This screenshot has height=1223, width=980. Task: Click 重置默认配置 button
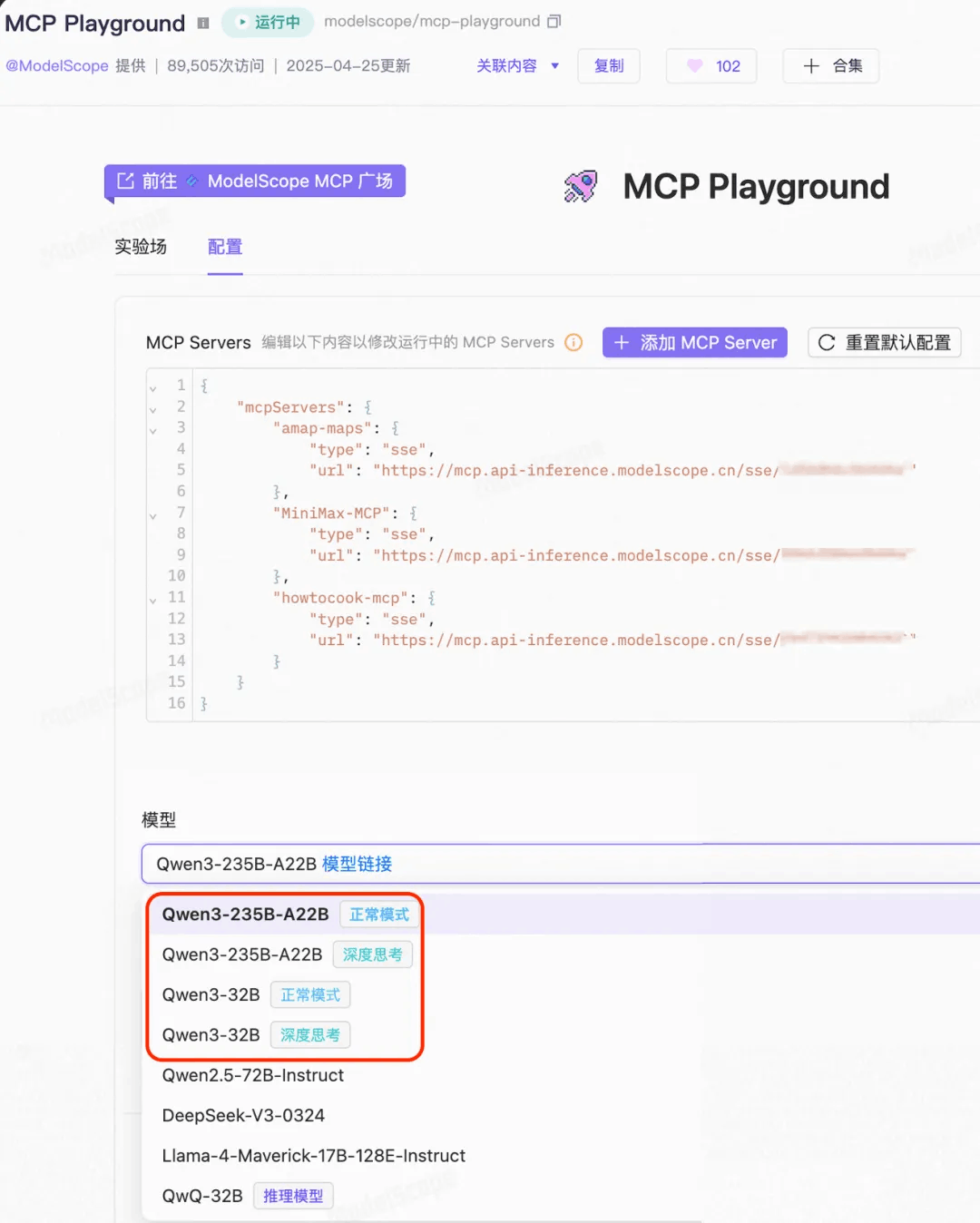click(885, 342)
